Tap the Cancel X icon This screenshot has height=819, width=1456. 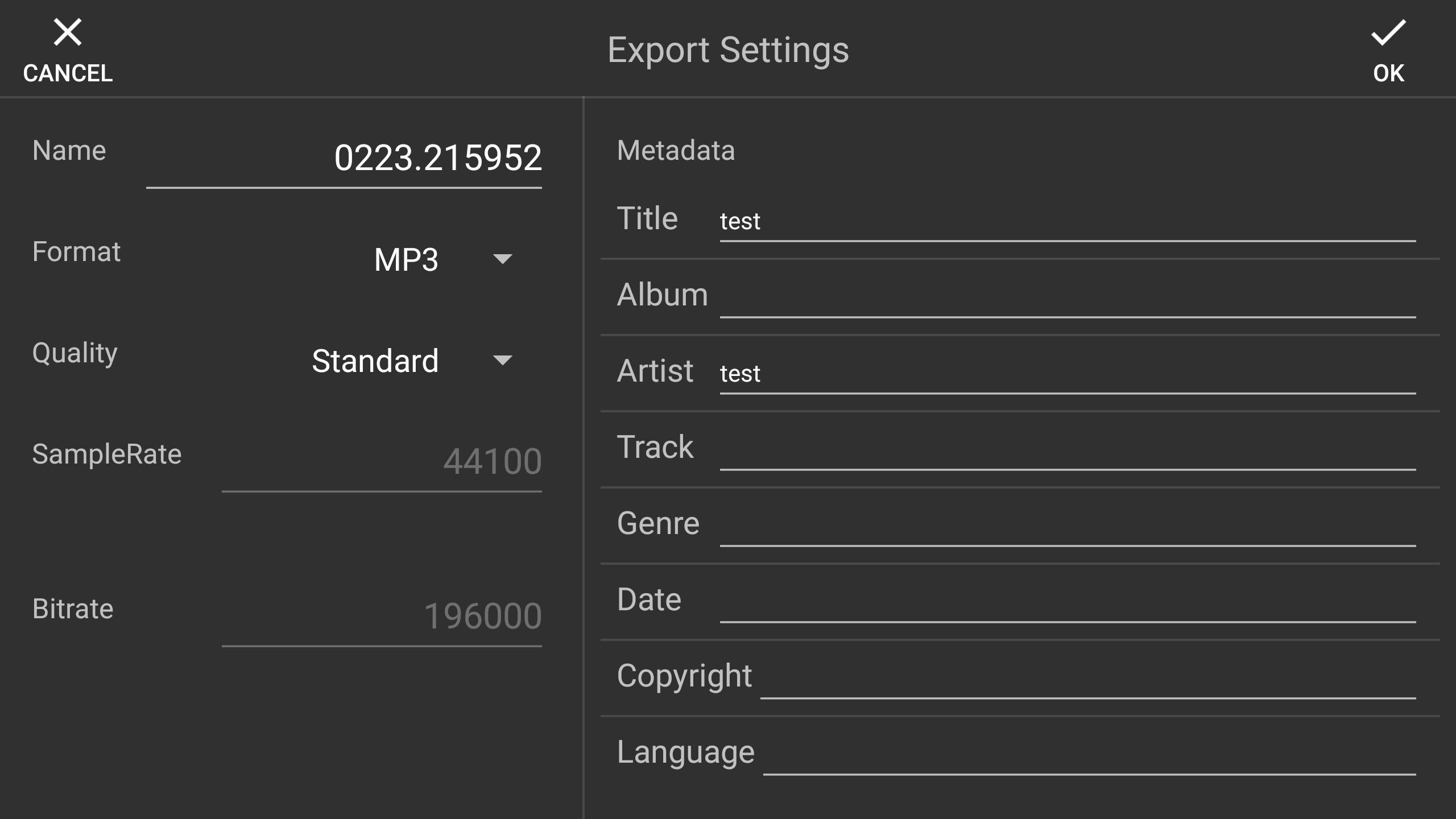tap(68, 32)
